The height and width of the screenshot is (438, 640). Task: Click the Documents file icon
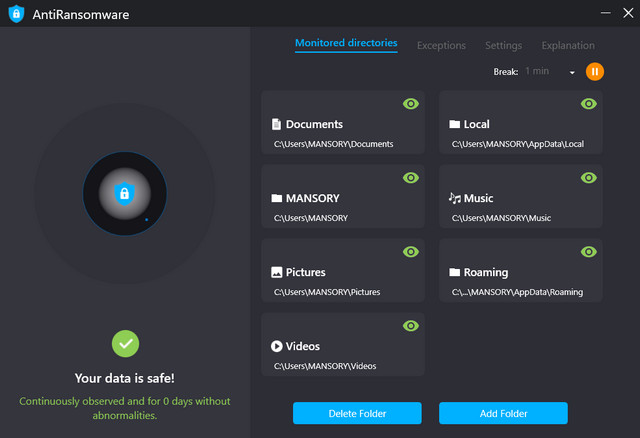[276, 125]
